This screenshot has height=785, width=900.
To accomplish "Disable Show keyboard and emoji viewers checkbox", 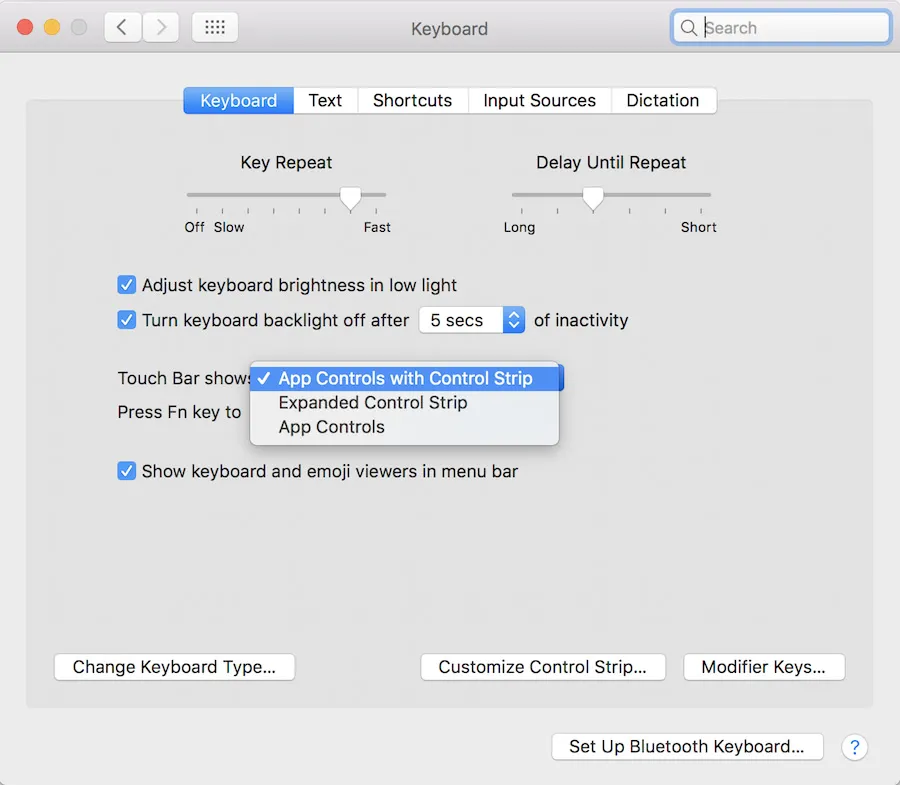I will [126, 471].
